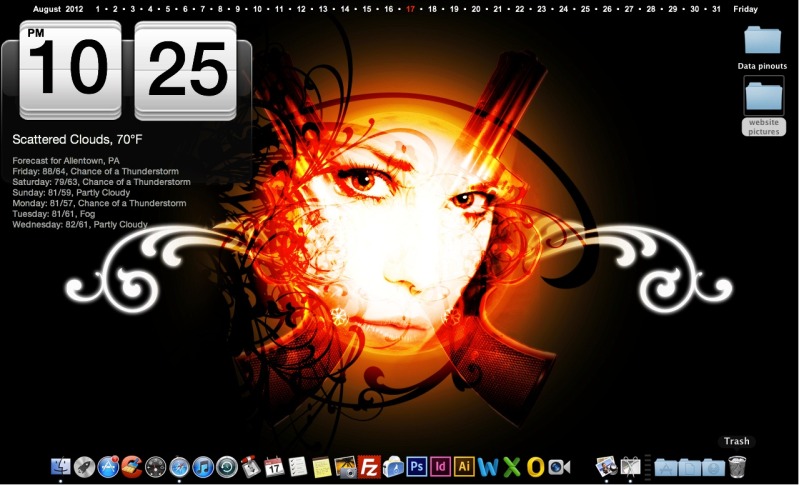Open Downloads folder stack in Dock
799x485 pixels.
click(x=713, y=468)
